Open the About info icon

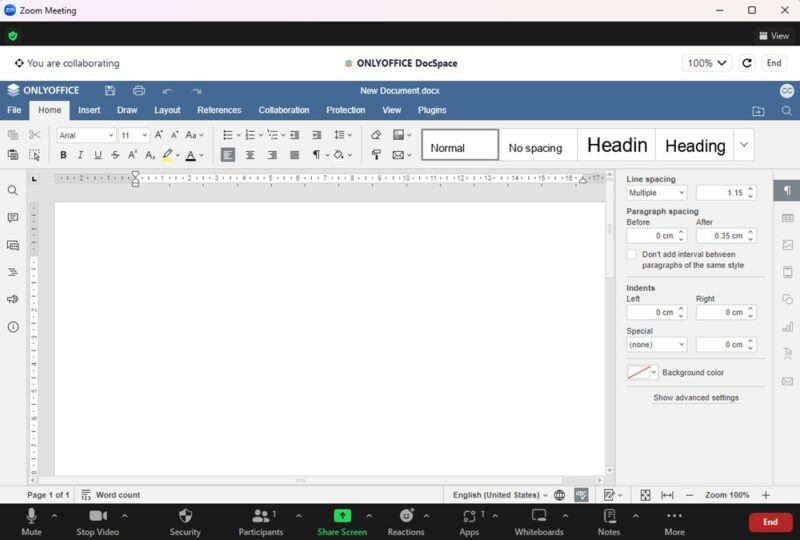tap(13, 327)
